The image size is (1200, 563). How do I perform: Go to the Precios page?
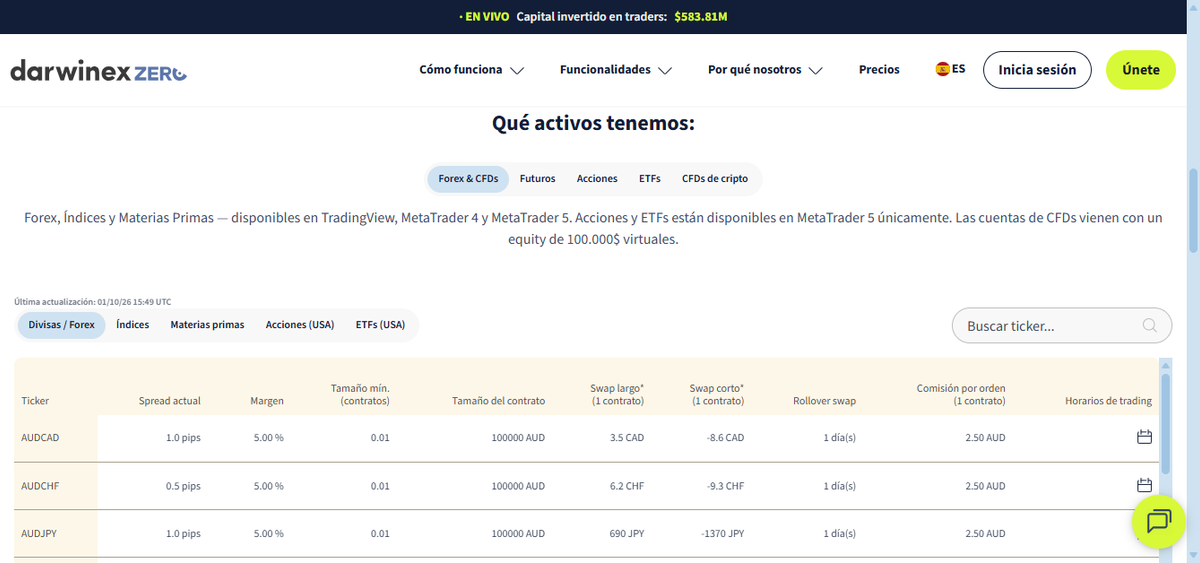pos(879,70)
